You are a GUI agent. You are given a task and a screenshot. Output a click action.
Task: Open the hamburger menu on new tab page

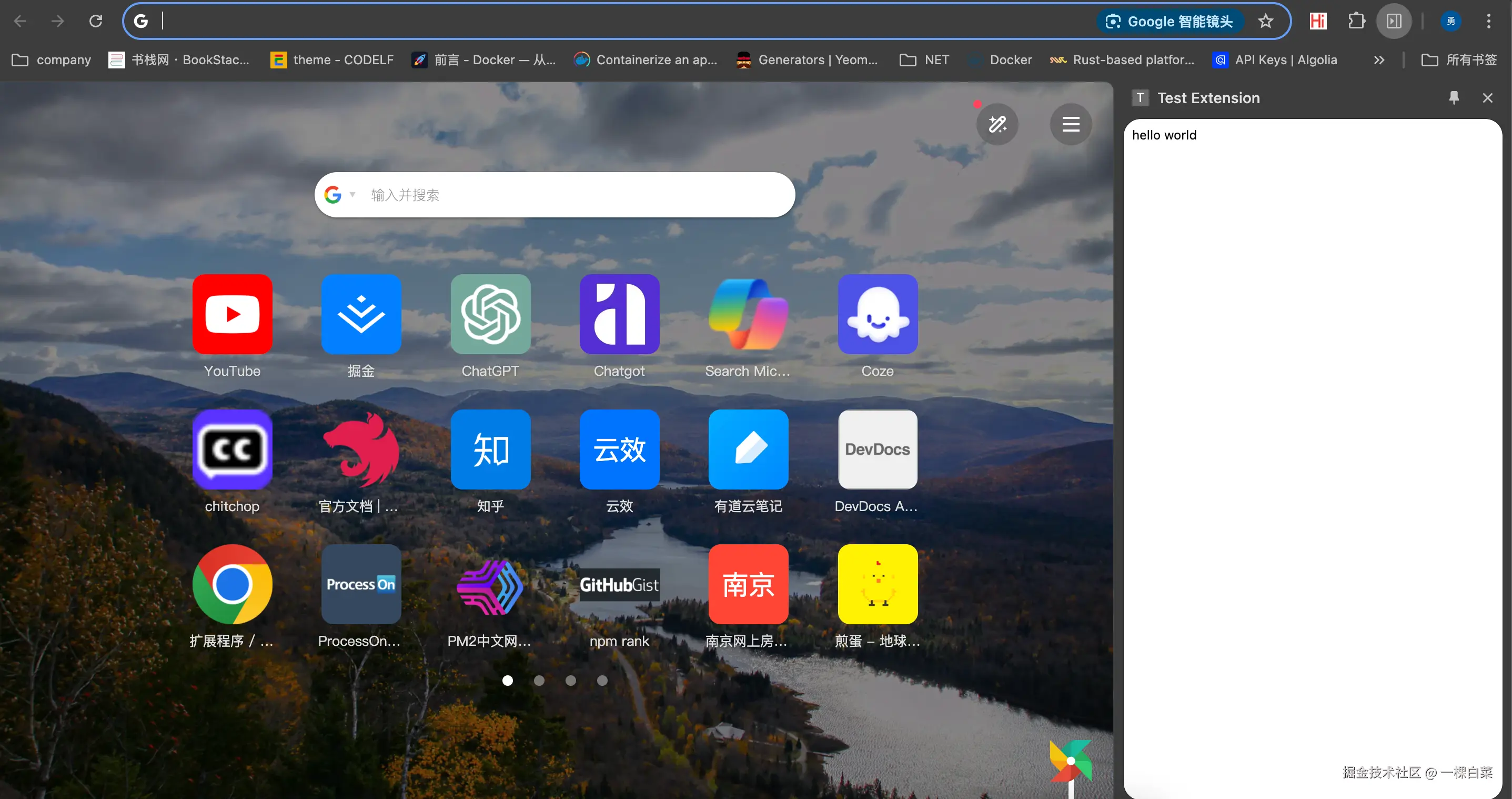pyautogui.click(x=1070, y=124)
